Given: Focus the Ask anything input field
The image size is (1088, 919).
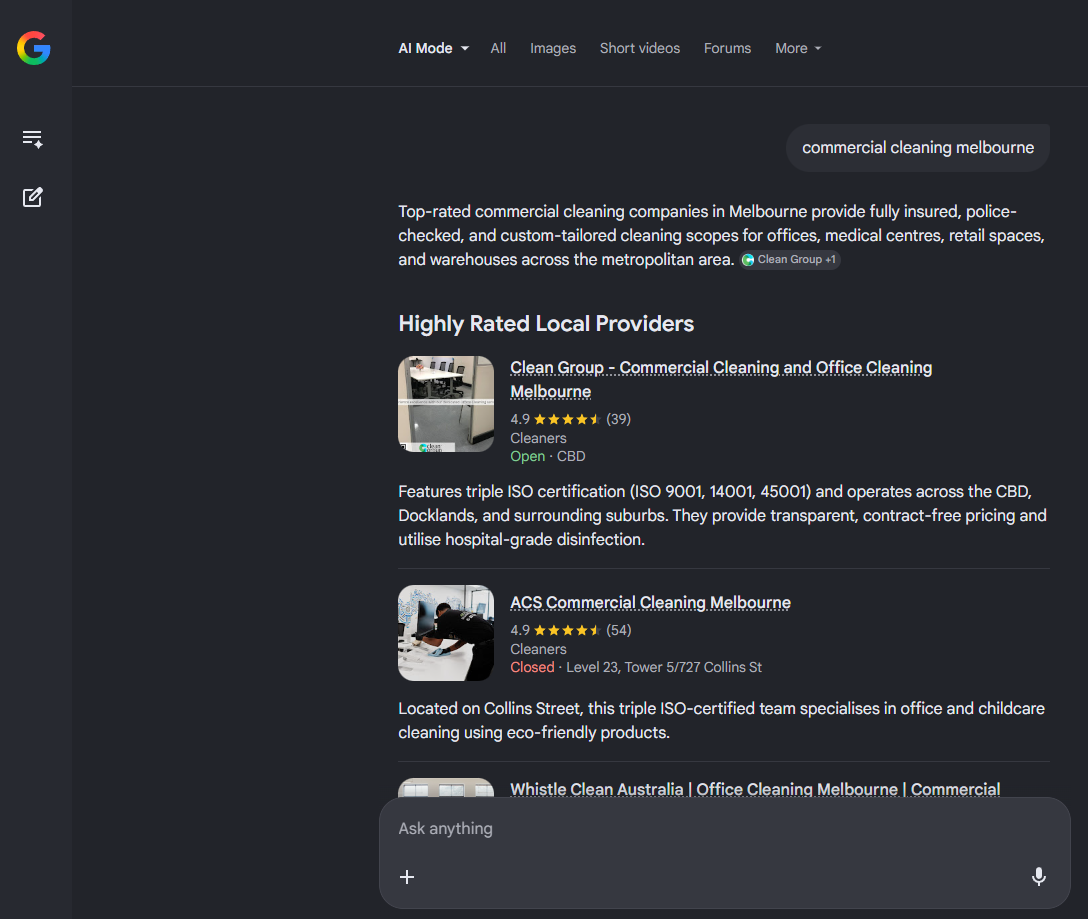Looking at the screenshot, I should coord(724,829).
